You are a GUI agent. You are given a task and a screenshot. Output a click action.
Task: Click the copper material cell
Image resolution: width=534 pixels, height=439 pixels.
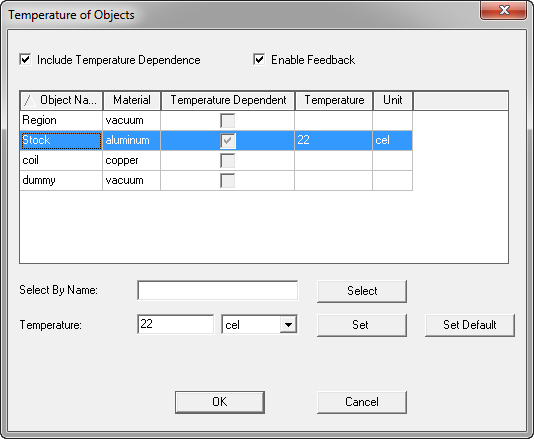(x=131, y=160)
